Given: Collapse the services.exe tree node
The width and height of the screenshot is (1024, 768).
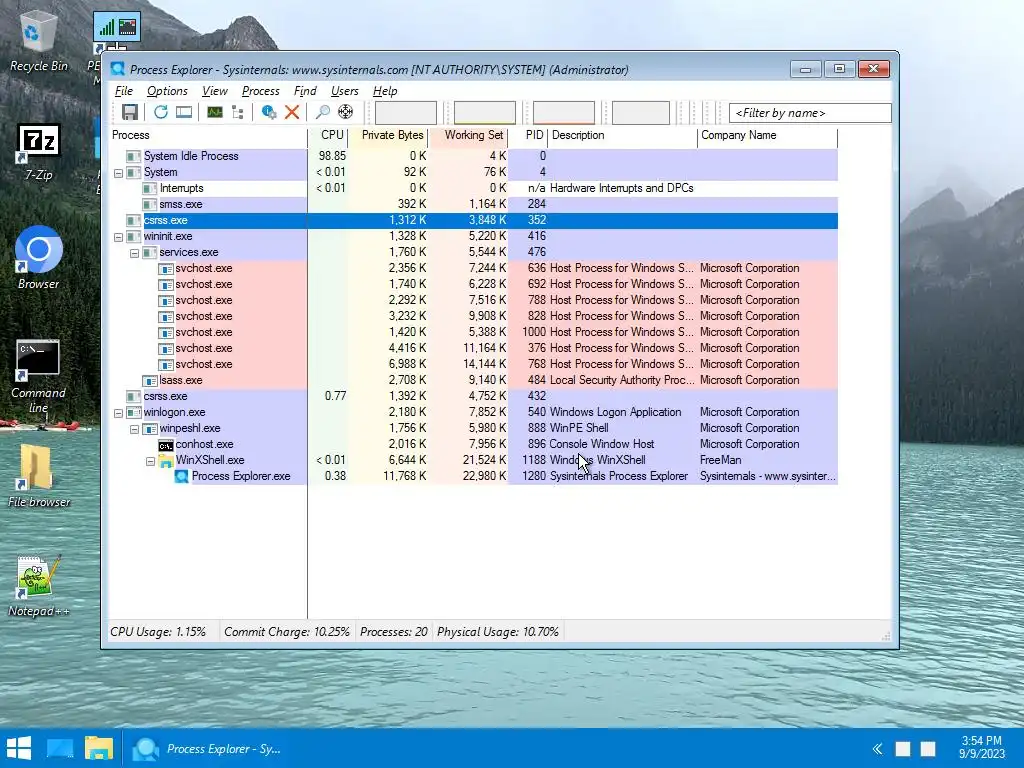Looking at the screenshot, I should coord(134,253).
